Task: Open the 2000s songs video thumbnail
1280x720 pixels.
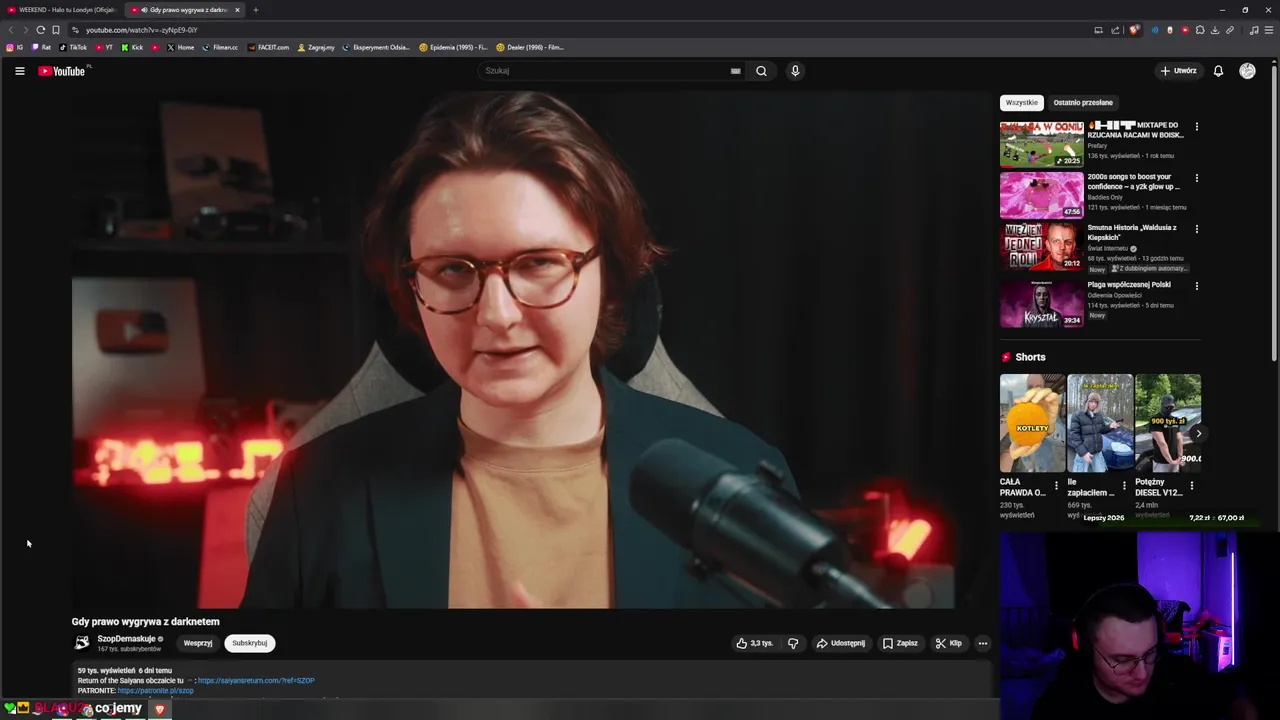Action: (1041, 195)
